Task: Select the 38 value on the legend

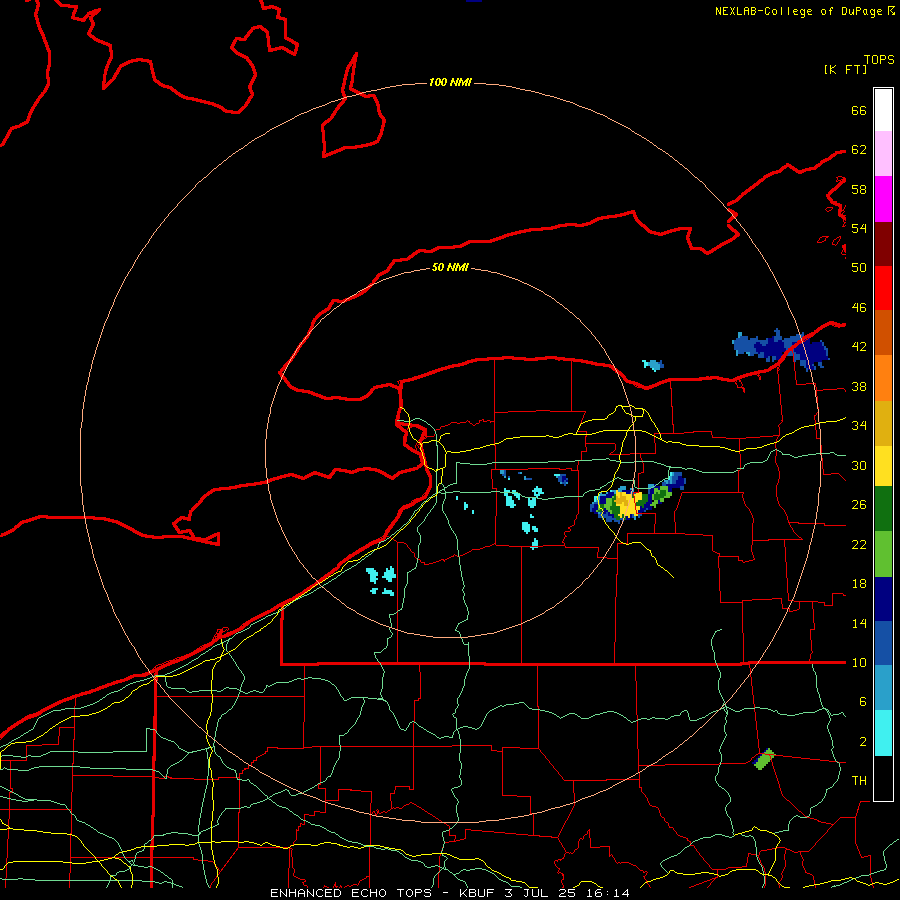Action: tap(859, 387)
